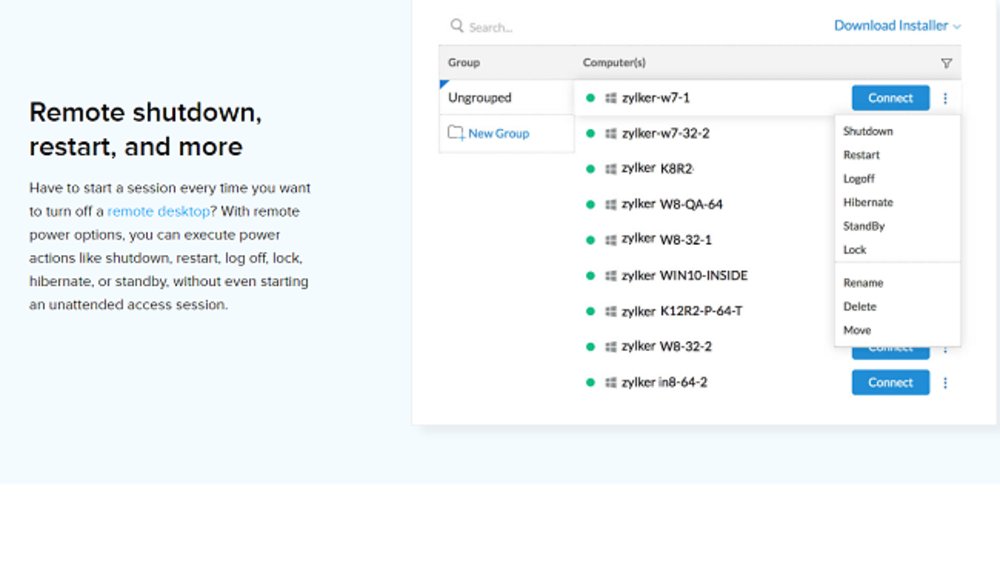1000x586 pixels.
Task: Click the search magnifier icon
Action: (x=456, y=26)
